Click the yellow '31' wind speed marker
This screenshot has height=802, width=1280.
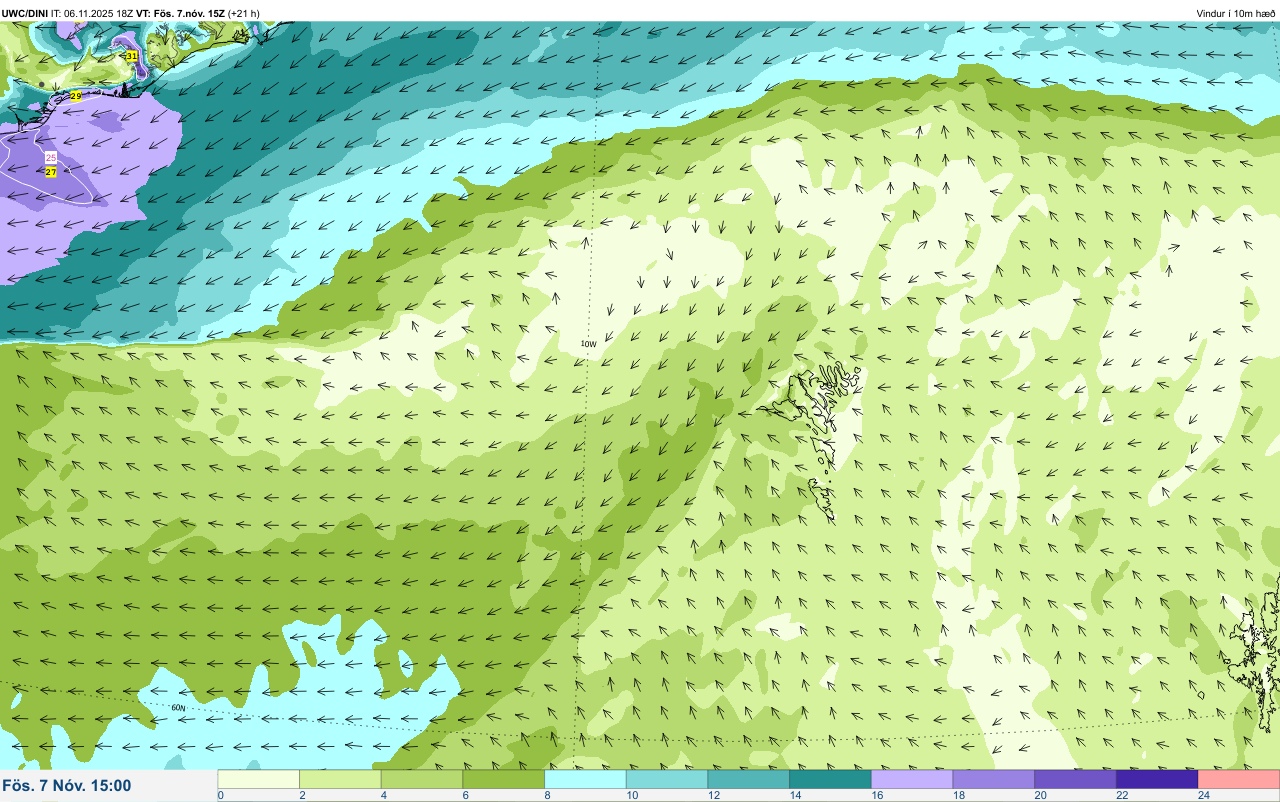point(132,56)
